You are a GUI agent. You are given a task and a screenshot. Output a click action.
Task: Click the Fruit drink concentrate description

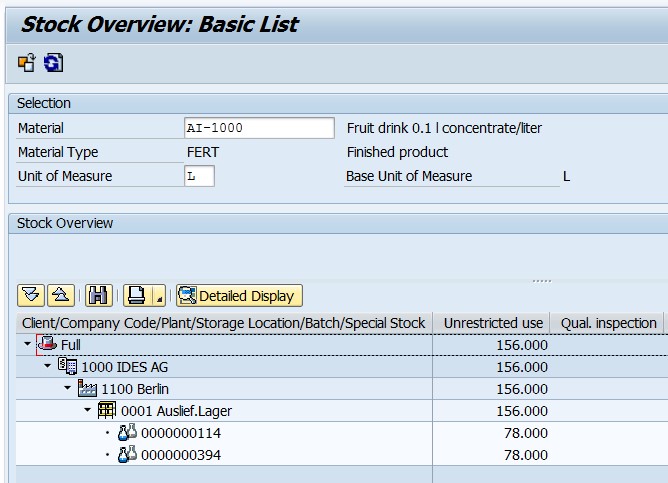click(x=444, y=128)
